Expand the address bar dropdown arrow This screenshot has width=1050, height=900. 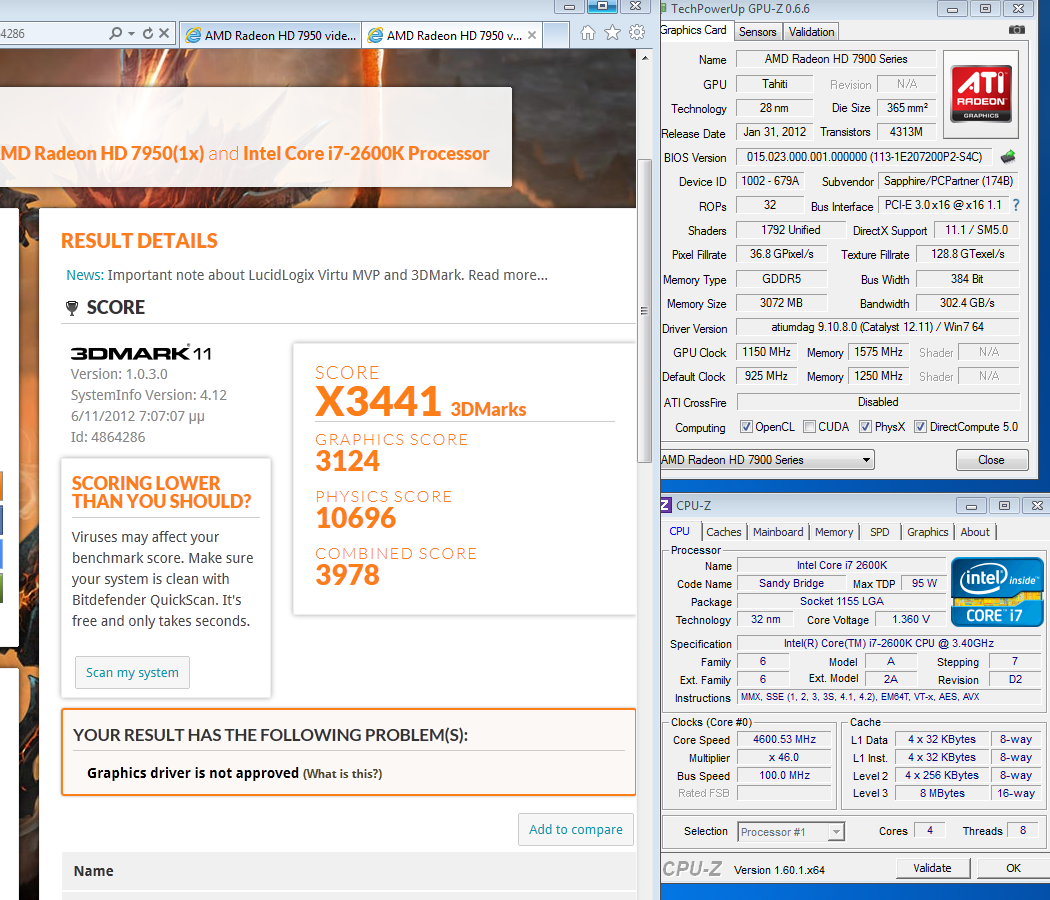[132, 33]
